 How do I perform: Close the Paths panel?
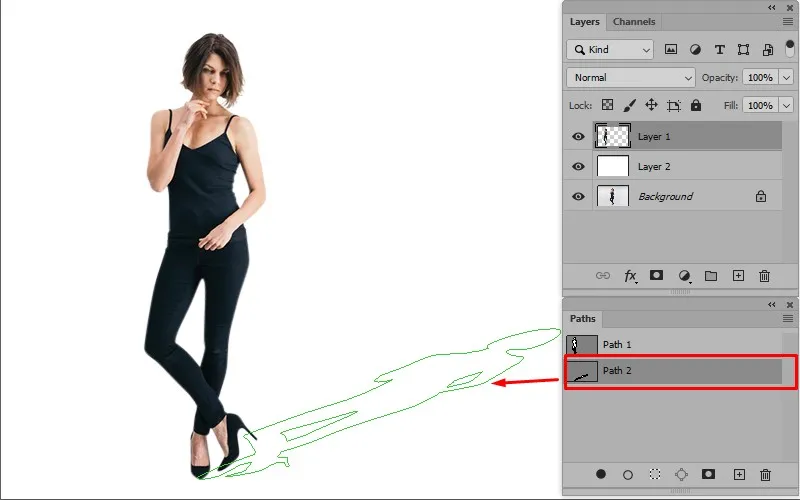point(790,305)
